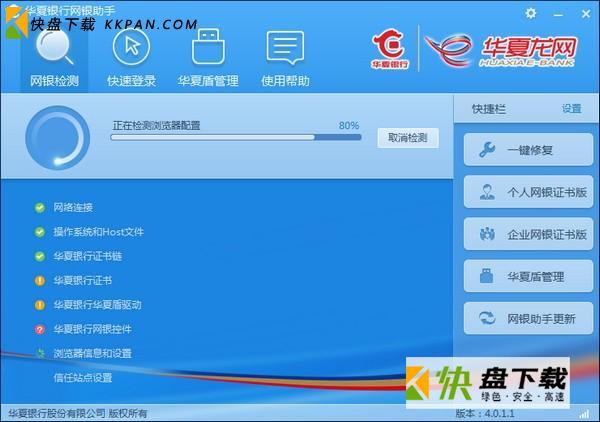Click green check icon for 操作系统和Host文件
600x422 pixels.
(x=40, y=232)
